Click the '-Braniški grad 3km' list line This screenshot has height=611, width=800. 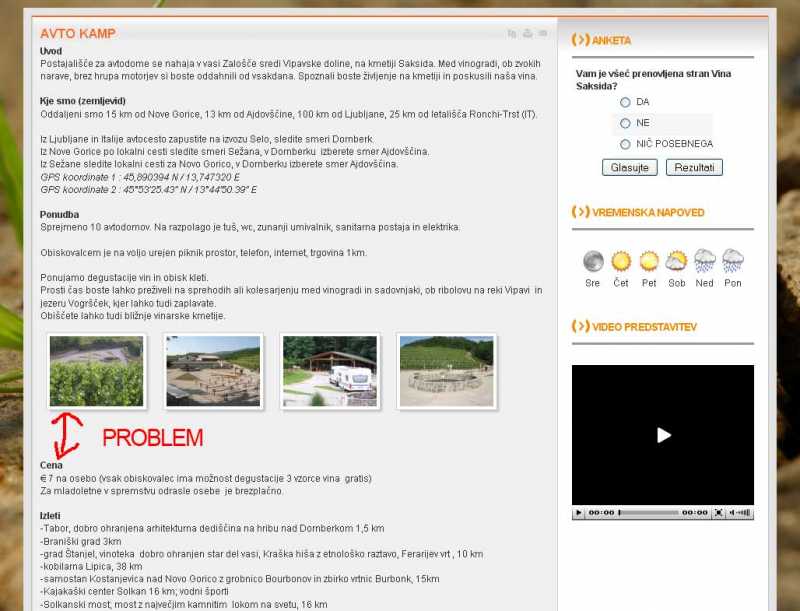[81, 541]
